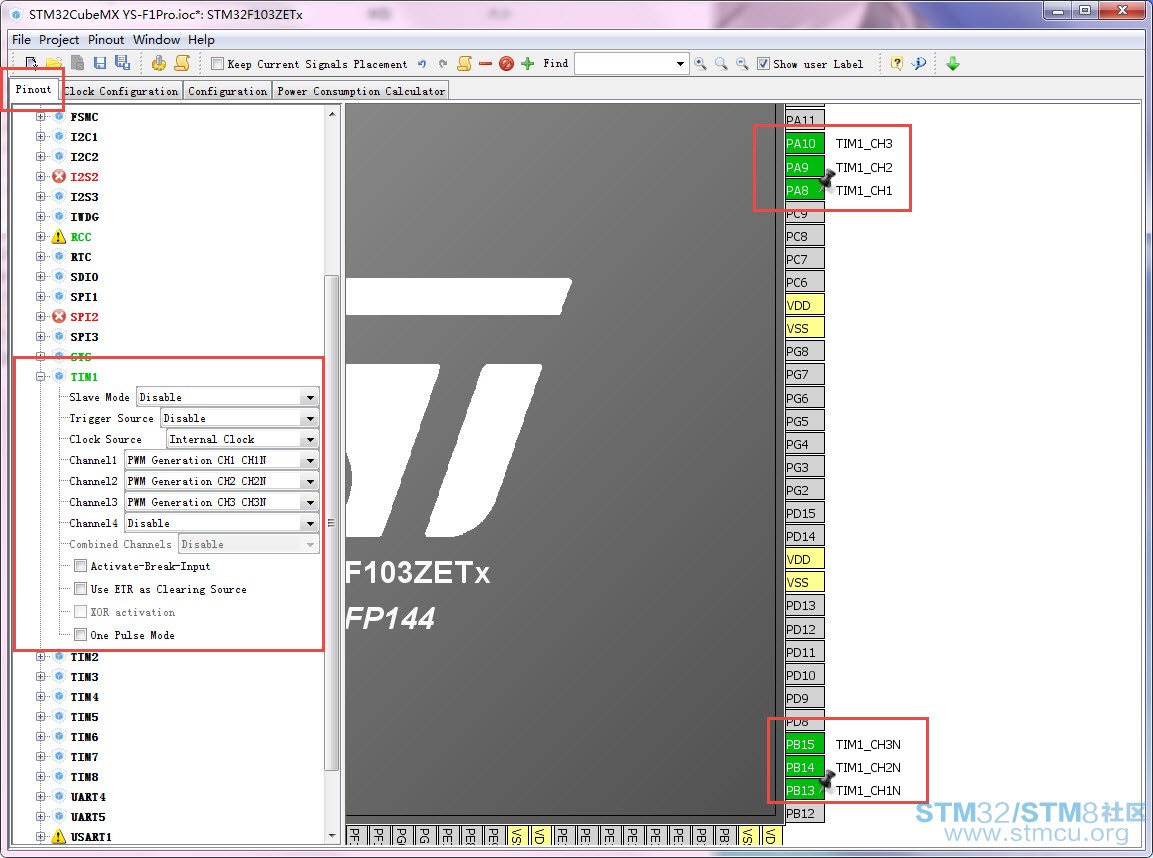The height and width of the screenshot is (858, 1153).
Task: Click inside the Find text field
Action: point(624,64)
